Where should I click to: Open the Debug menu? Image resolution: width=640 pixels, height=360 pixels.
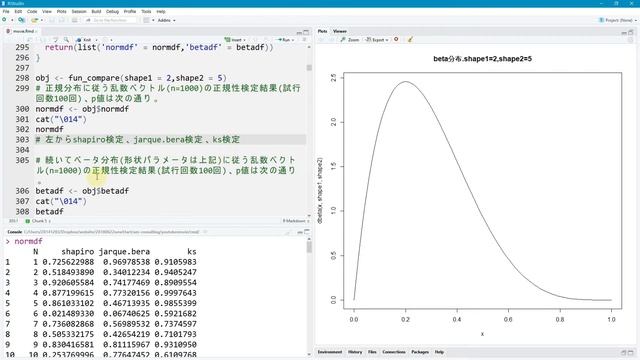[x=112, y=11]
